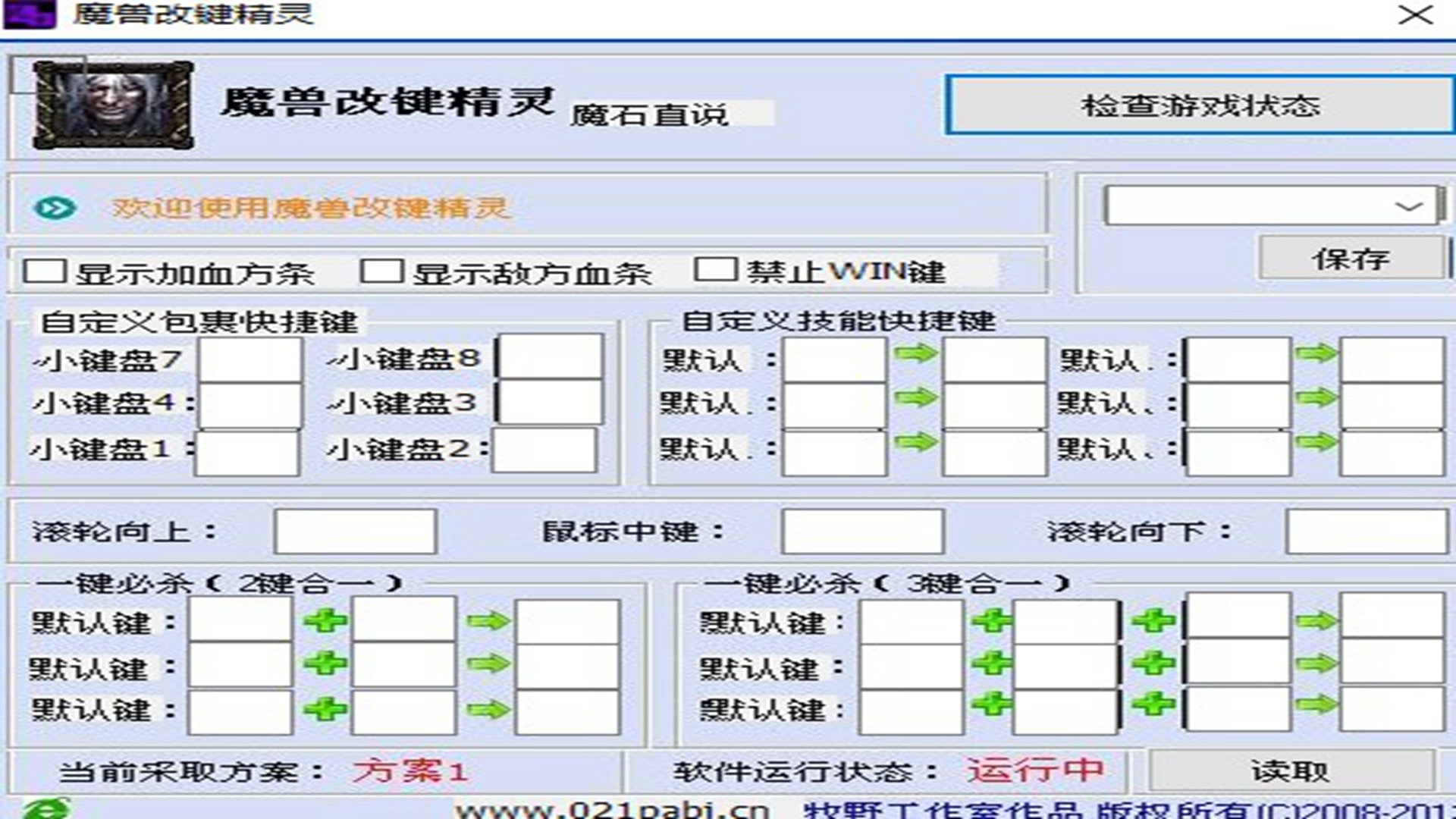The width and height of the screenshot is (1456, 819).
Task: Click the 鼠标中键 input field
Action: click(862, 532)
